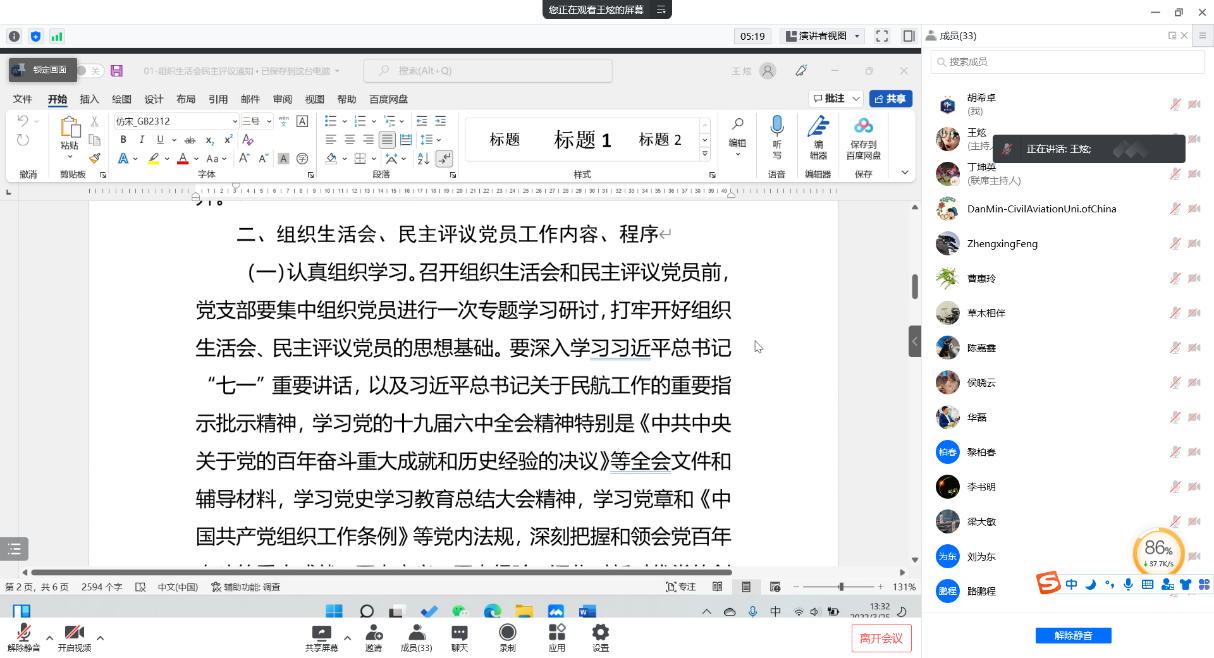
Task: Enter full screen in meeting window
Action: tap(882, 36)
